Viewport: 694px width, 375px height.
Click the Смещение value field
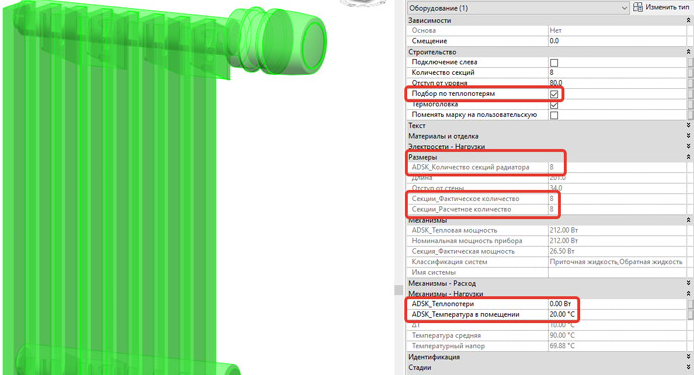[x=617, y=41]
